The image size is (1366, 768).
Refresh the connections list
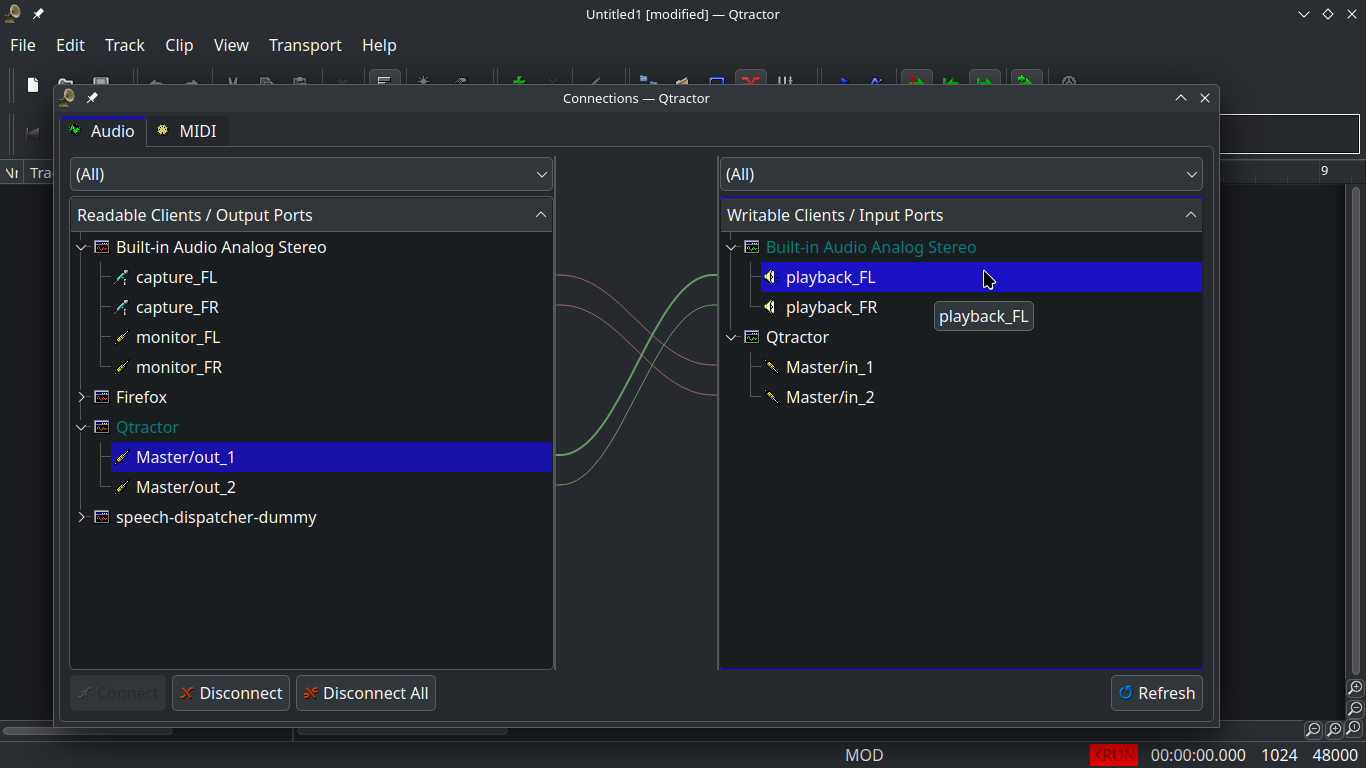click(x=1156, y=692)
